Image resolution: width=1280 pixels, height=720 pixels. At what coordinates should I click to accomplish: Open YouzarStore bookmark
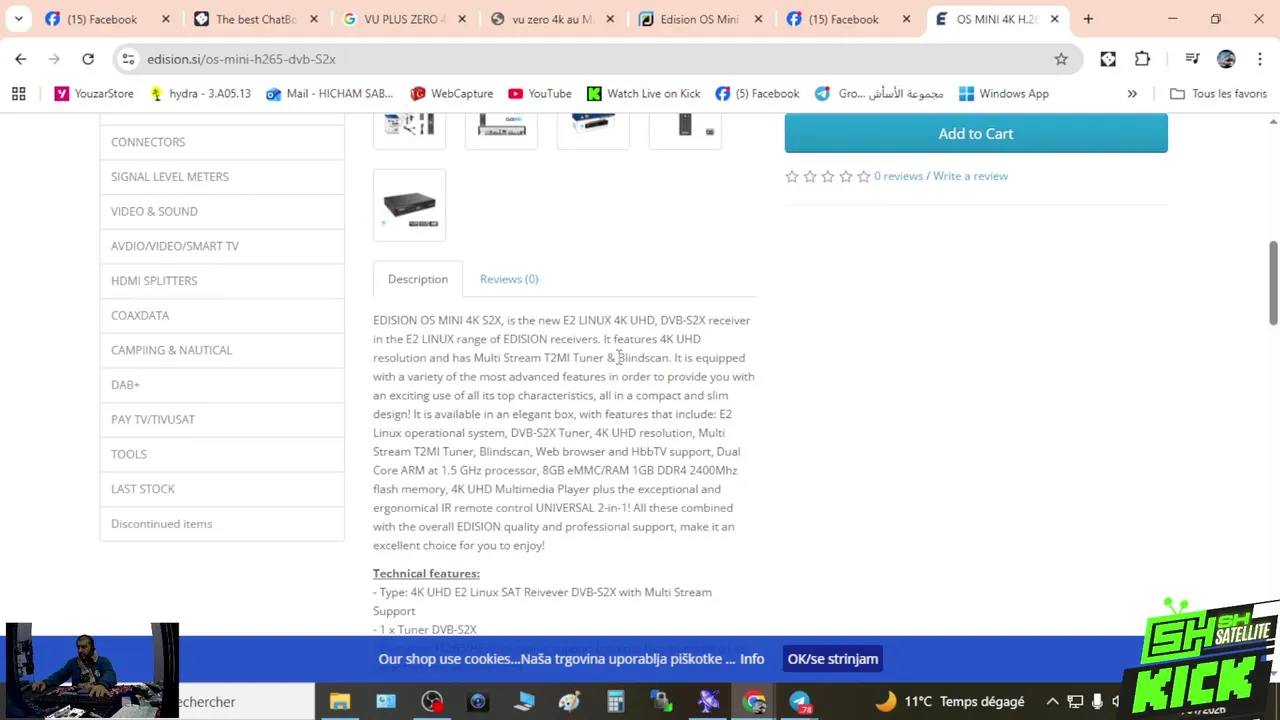(x=94, y=94)
